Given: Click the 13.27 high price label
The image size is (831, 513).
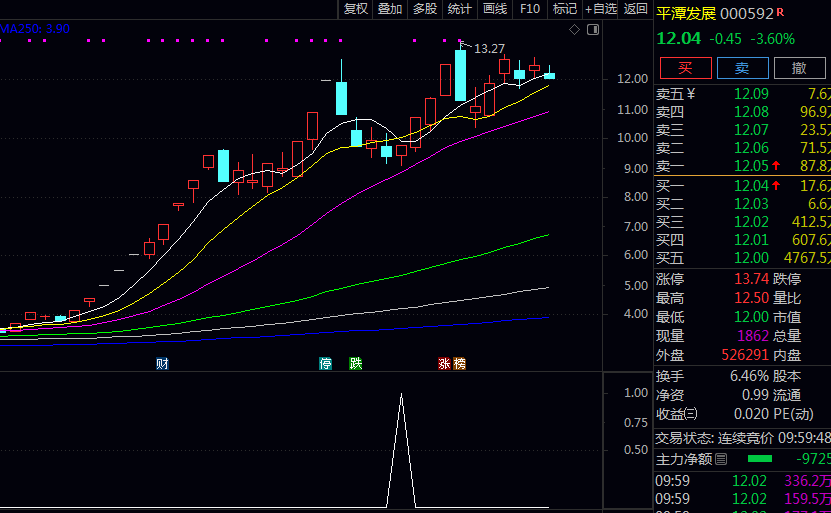Looking at the screenshot, I should tap(489, 48).
